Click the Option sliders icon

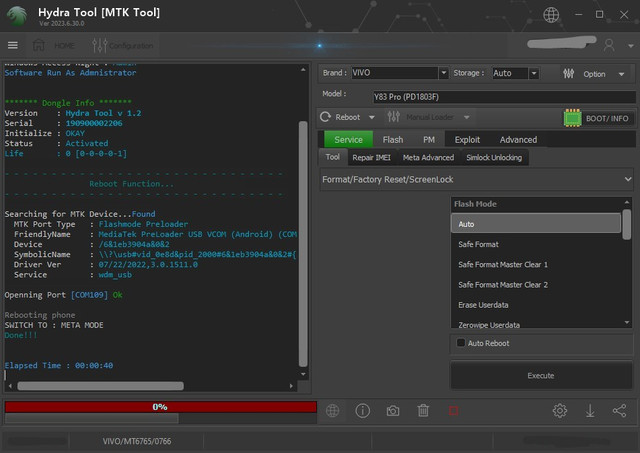[569, 74]
